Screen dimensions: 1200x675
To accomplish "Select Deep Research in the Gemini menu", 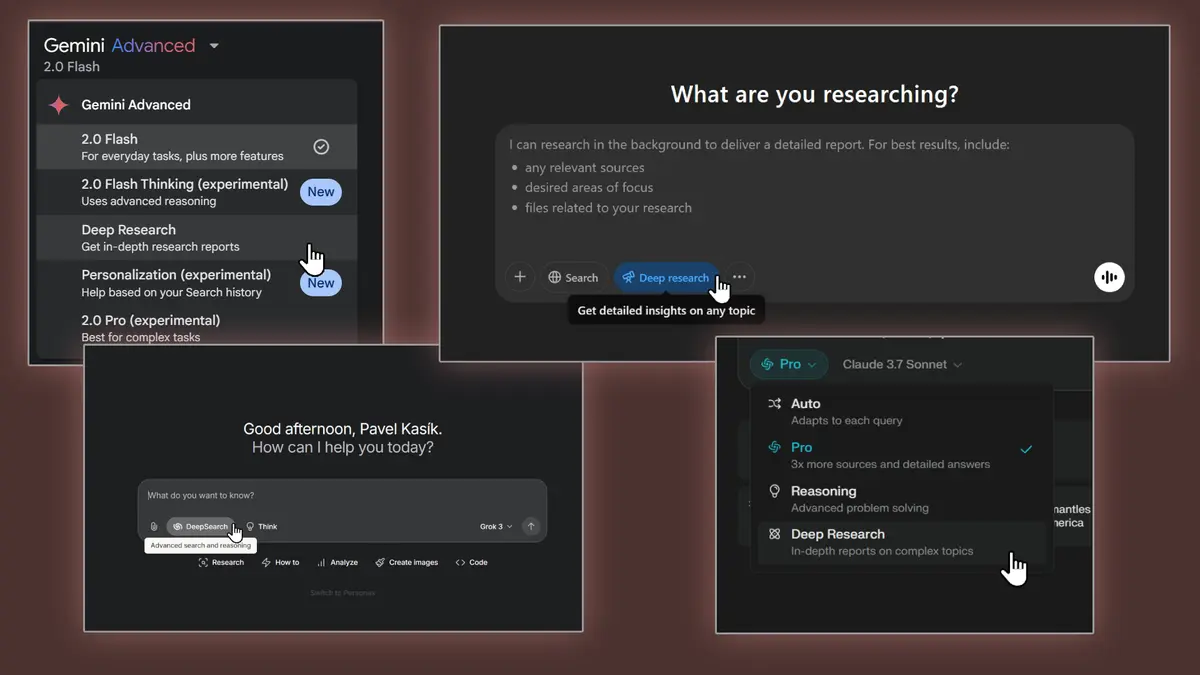I will coord(196,237).
